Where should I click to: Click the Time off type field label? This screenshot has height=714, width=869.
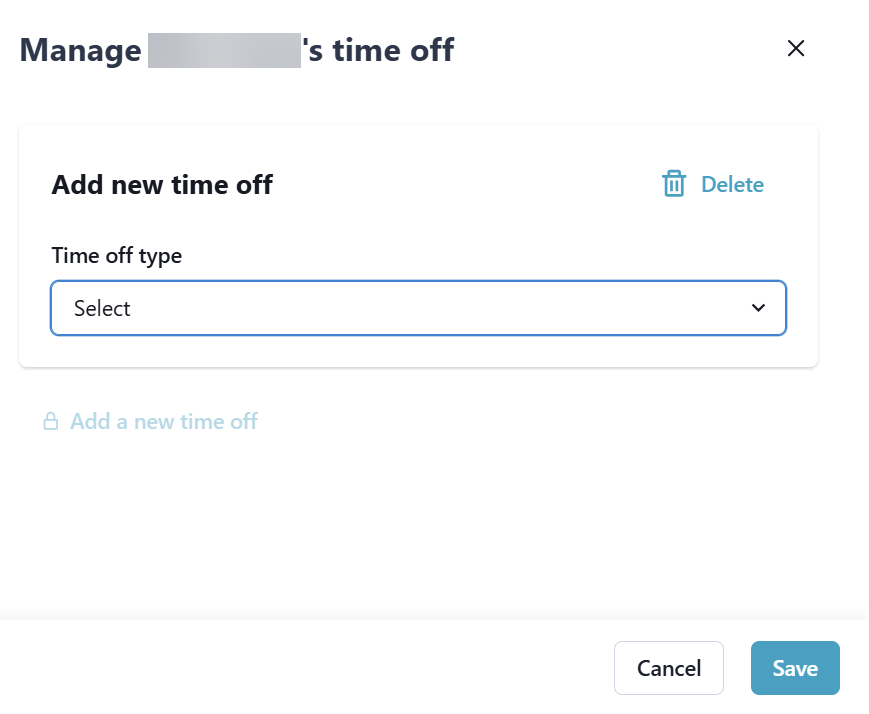pos(116,255)
